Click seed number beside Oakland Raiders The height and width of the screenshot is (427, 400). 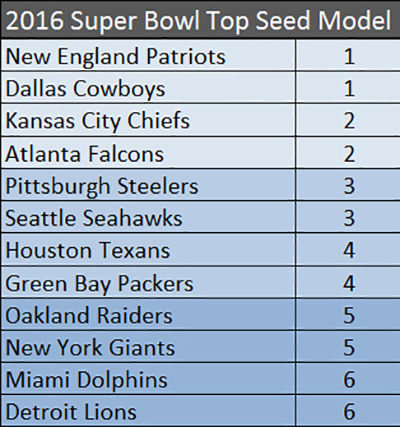tap(348, 314)
